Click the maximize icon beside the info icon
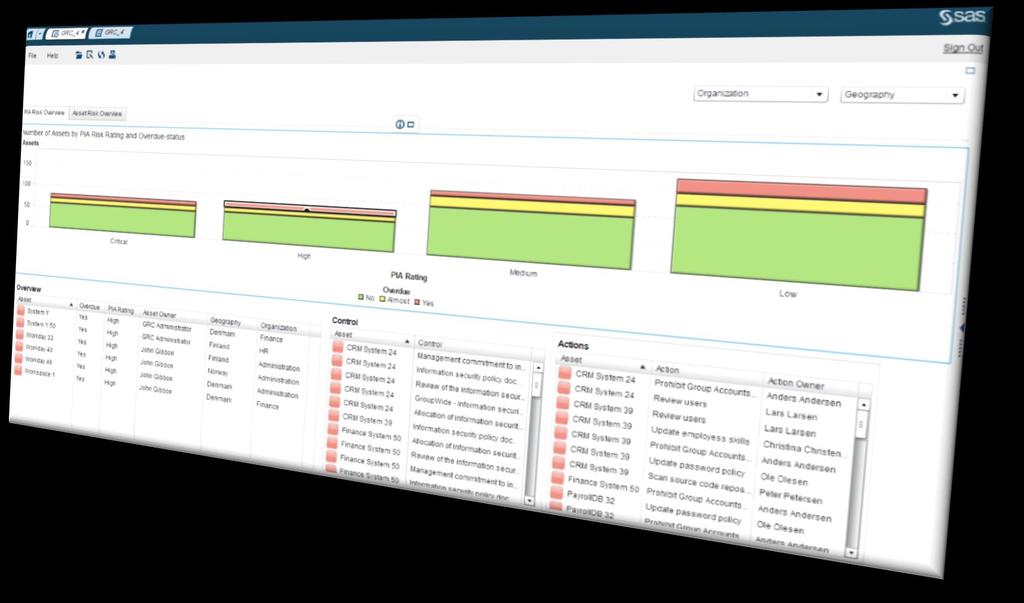The width and height of the screenshot is (1024, 603). 411,124
